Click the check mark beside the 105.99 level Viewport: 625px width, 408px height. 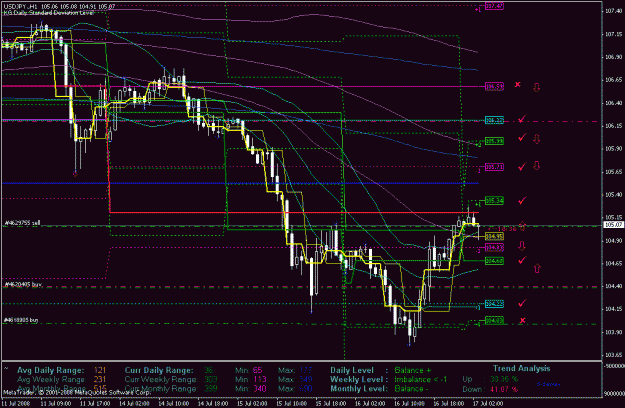(522, 137)
